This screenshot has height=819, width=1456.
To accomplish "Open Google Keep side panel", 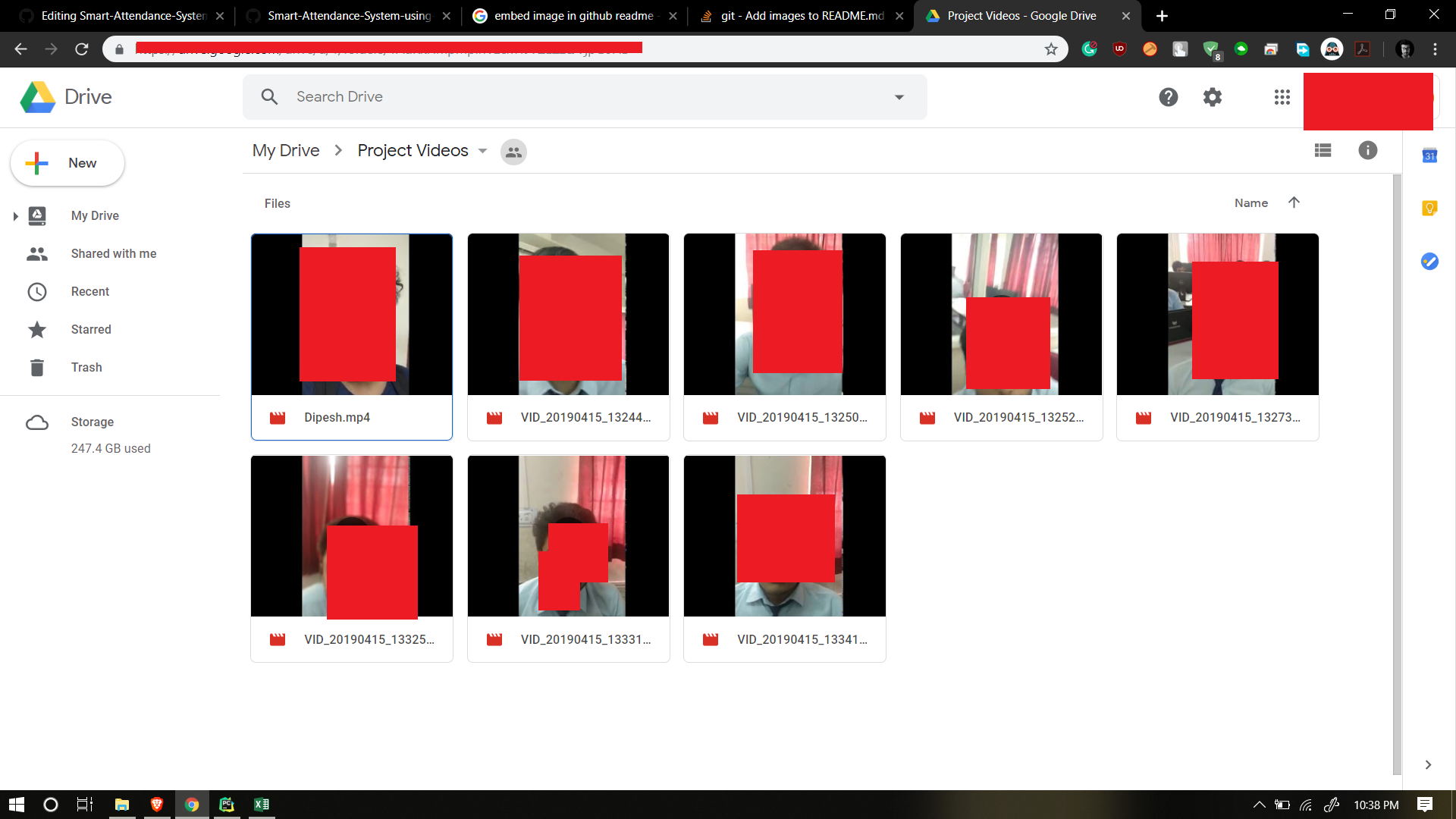I will point(1429,208).
